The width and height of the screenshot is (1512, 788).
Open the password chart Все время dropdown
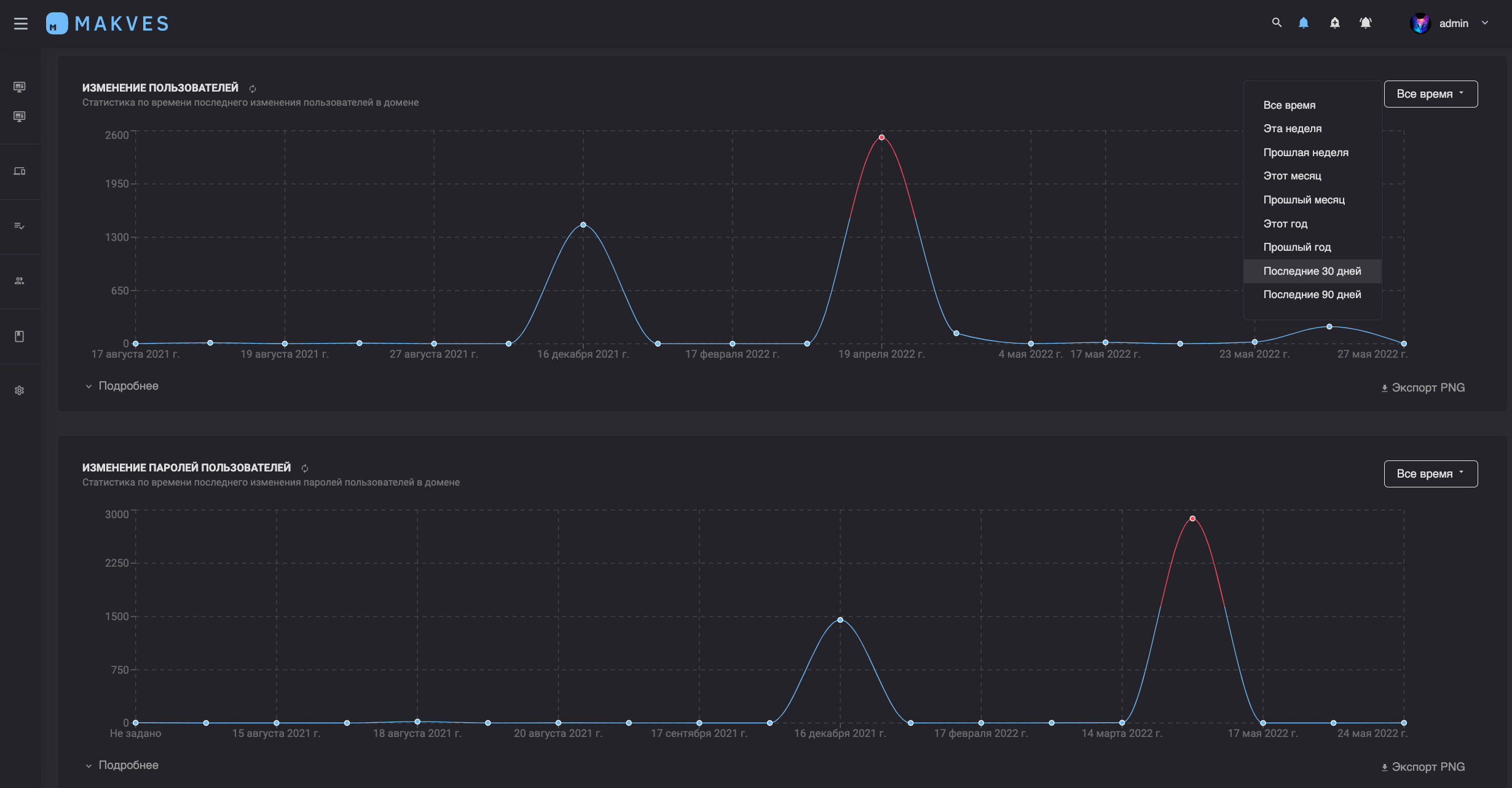pos(1431,474)
